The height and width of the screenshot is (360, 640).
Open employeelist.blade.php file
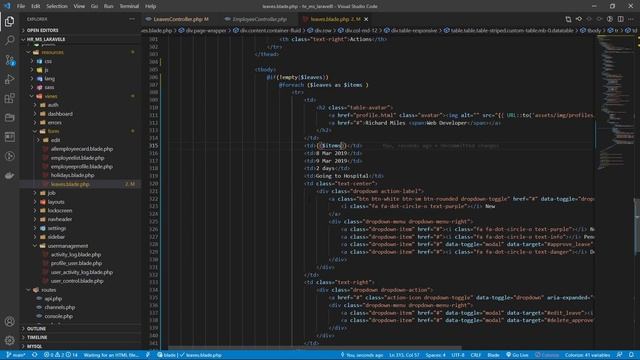[x=78, y=158]
